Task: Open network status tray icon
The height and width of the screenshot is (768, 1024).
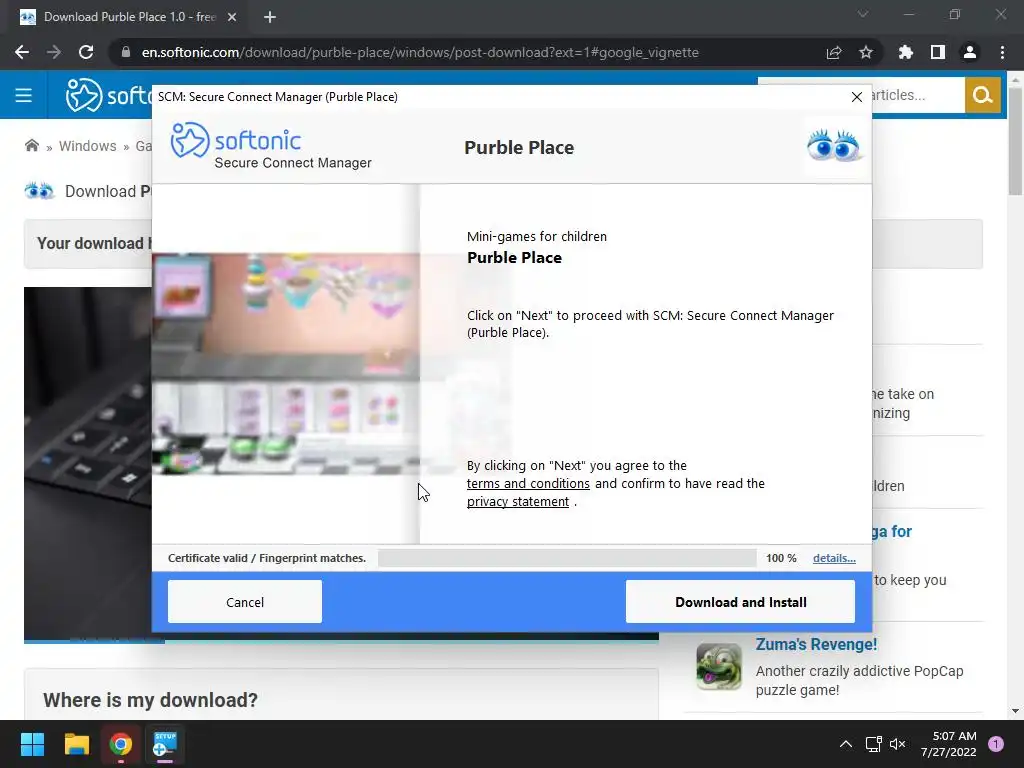Action: [x=873, y=744]
